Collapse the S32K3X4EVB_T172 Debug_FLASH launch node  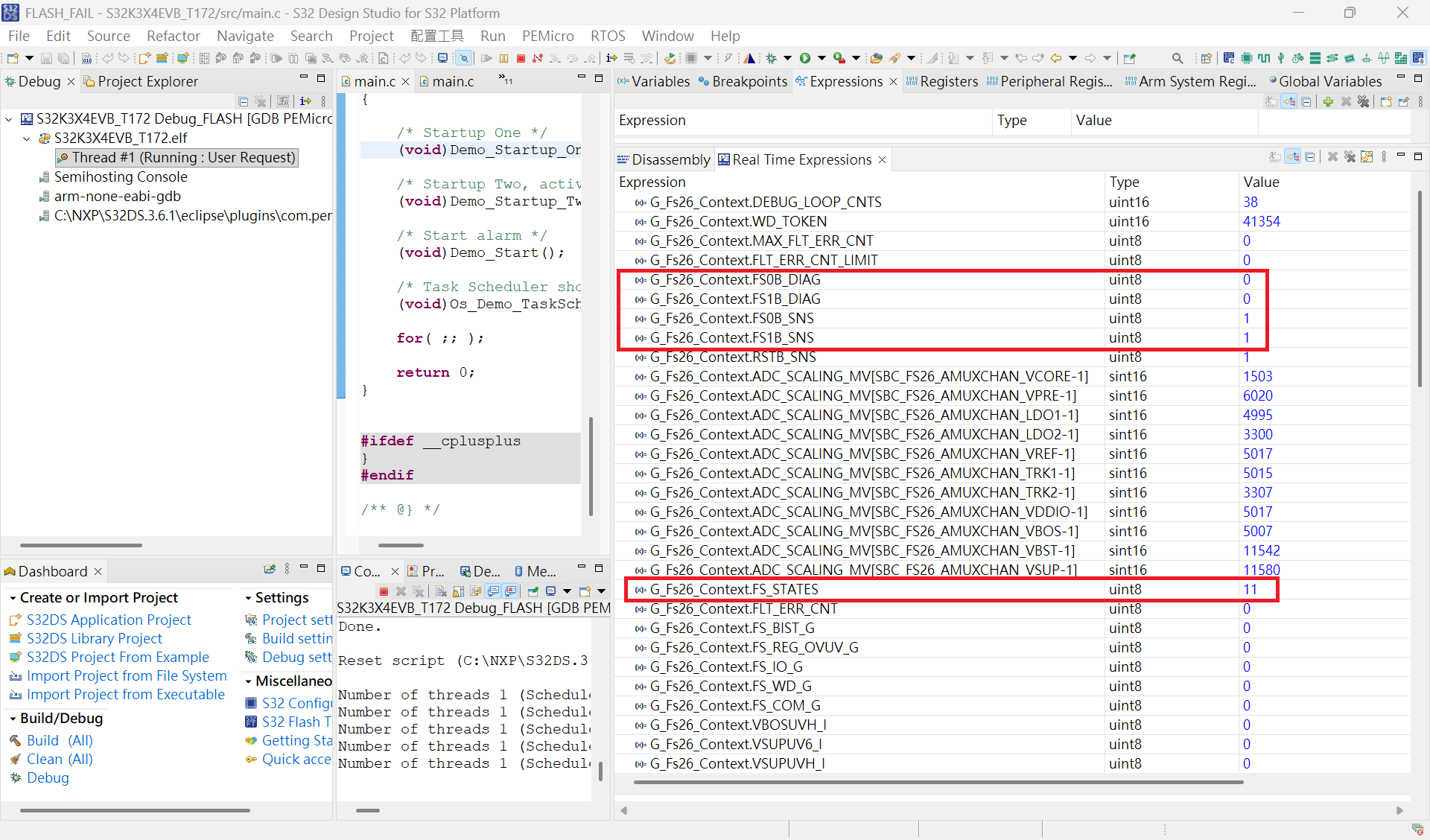pyautogui.click(x=9, y=118)
